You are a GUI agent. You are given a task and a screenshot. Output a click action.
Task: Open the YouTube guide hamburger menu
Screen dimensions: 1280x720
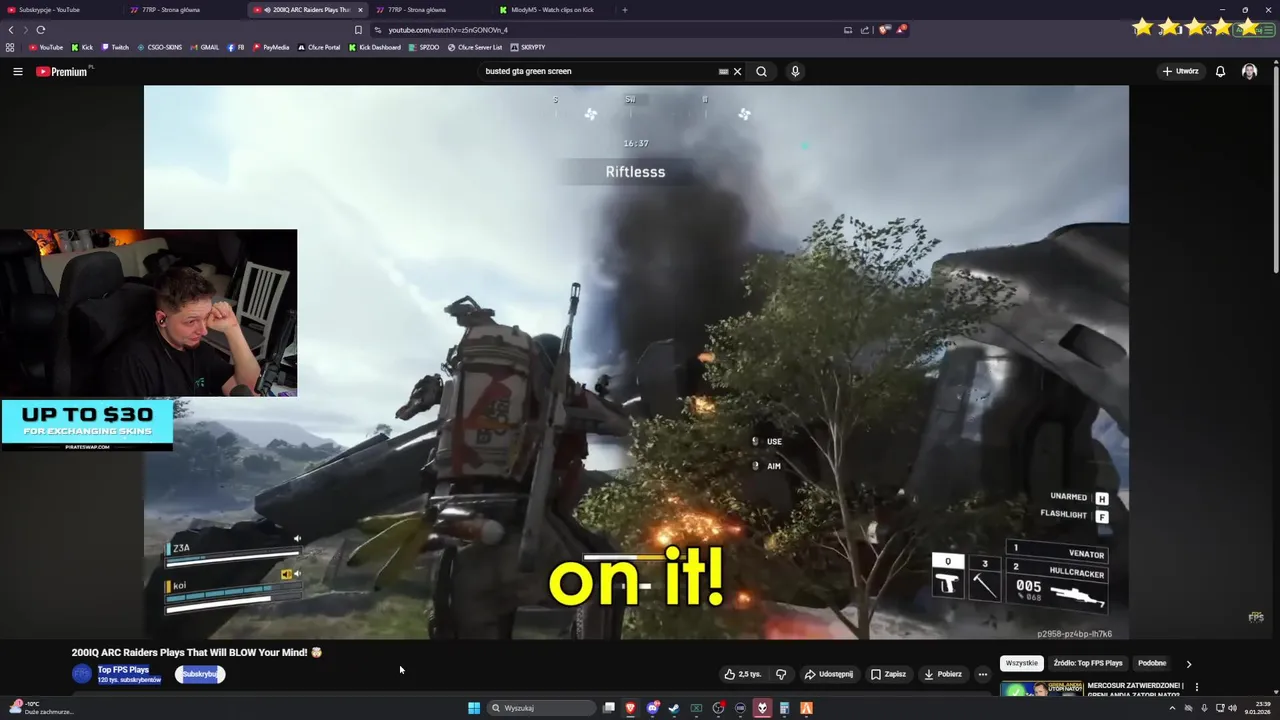17,71
